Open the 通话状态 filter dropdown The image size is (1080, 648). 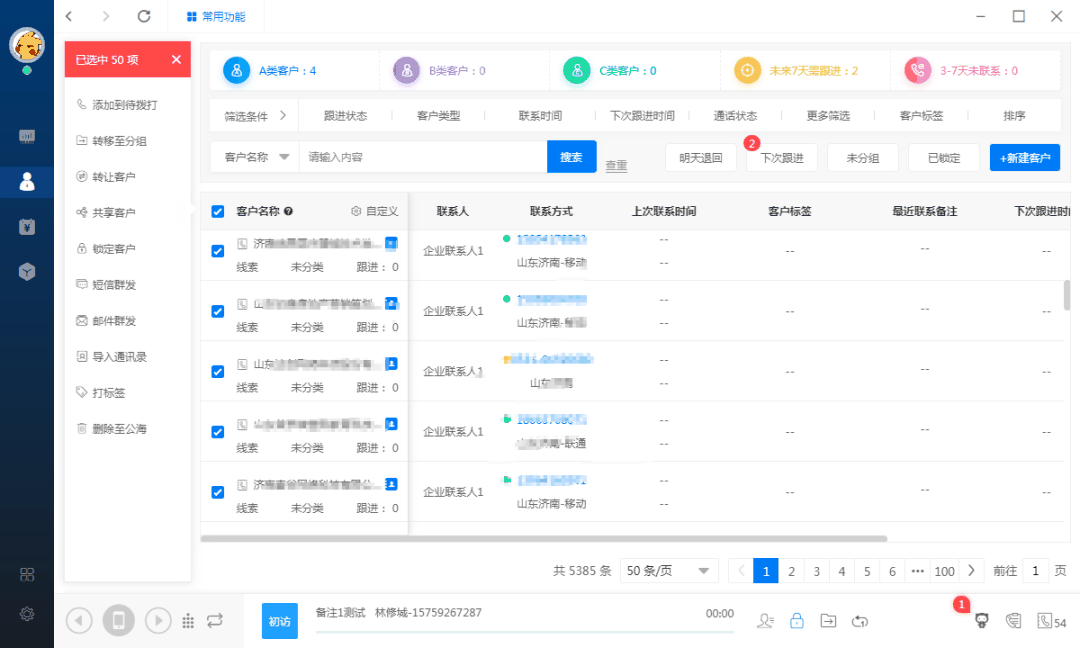pyautogui.click(x=735, y=116)
